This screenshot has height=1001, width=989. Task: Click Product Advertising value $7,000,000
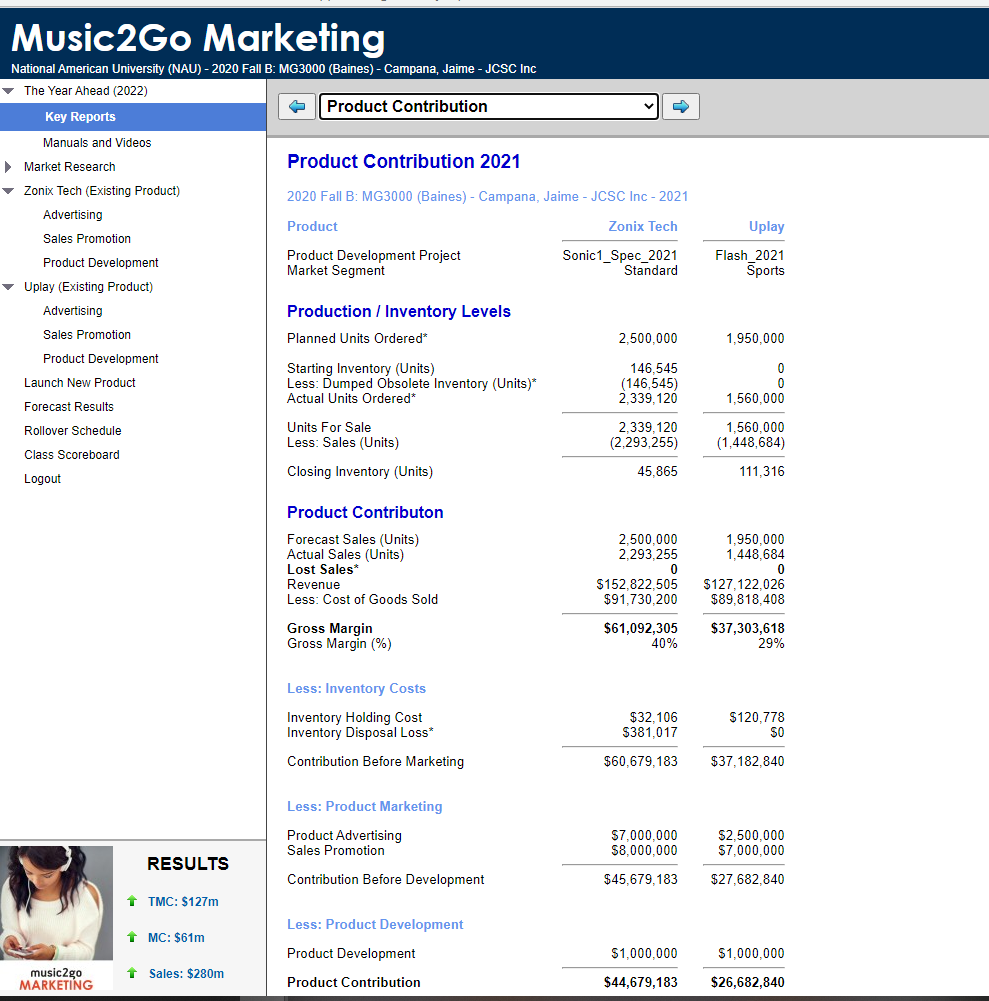point(644,836)
